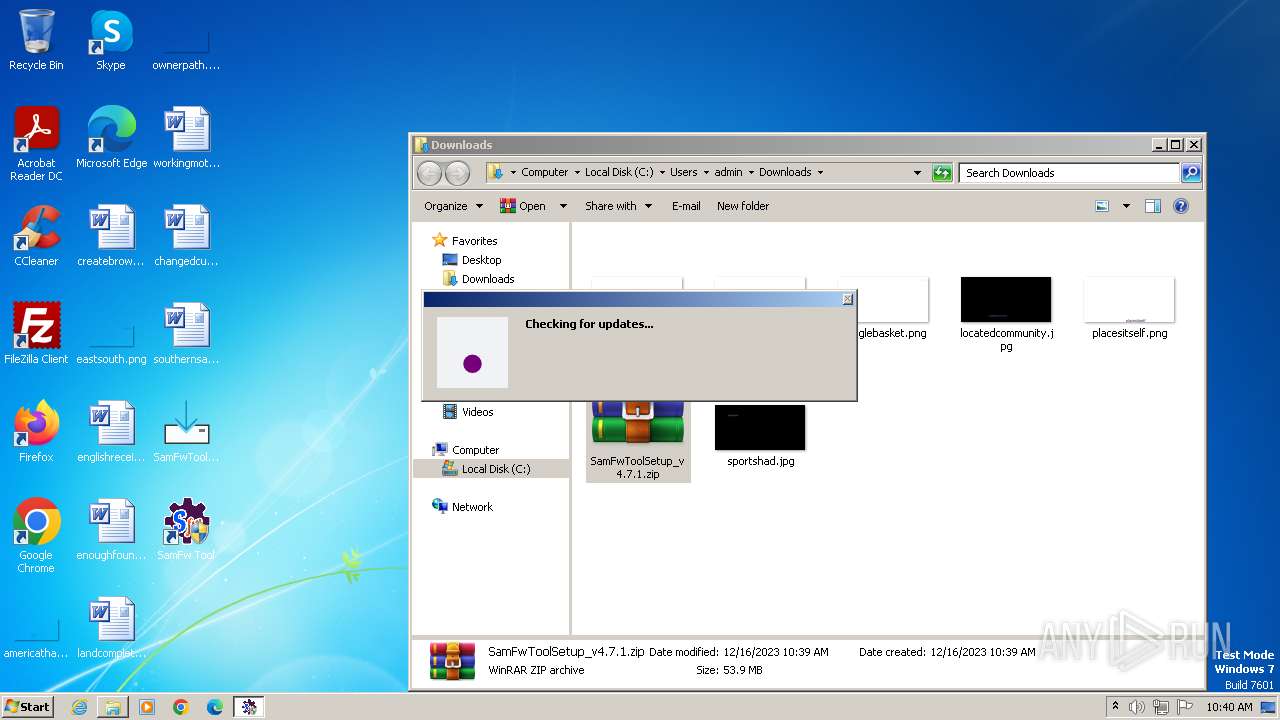Click the search magnifier in Downloads window
The height and width of the screenshot is (720, 1280).
(x=1190, y=173)
